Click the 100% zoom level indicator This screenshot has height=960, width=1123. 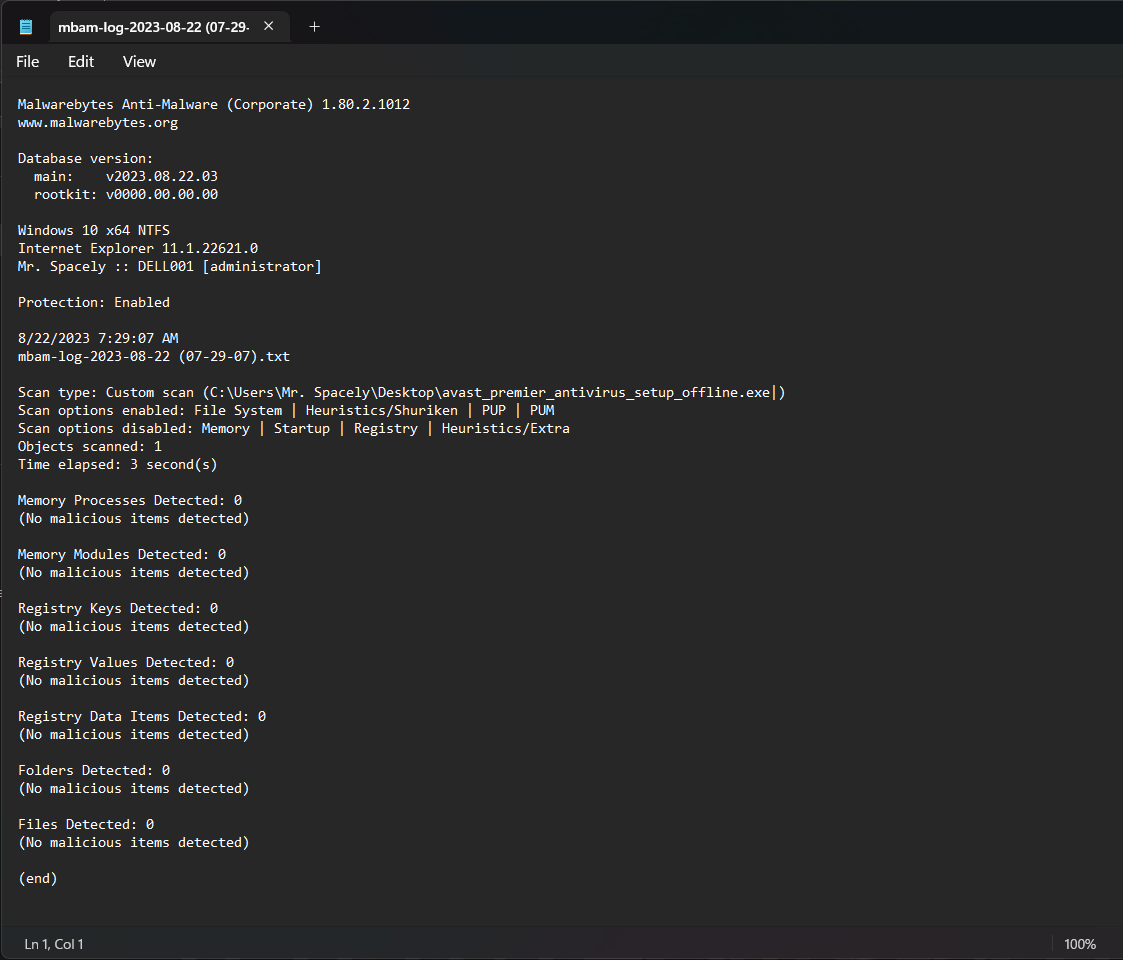tap(1080, 944)
